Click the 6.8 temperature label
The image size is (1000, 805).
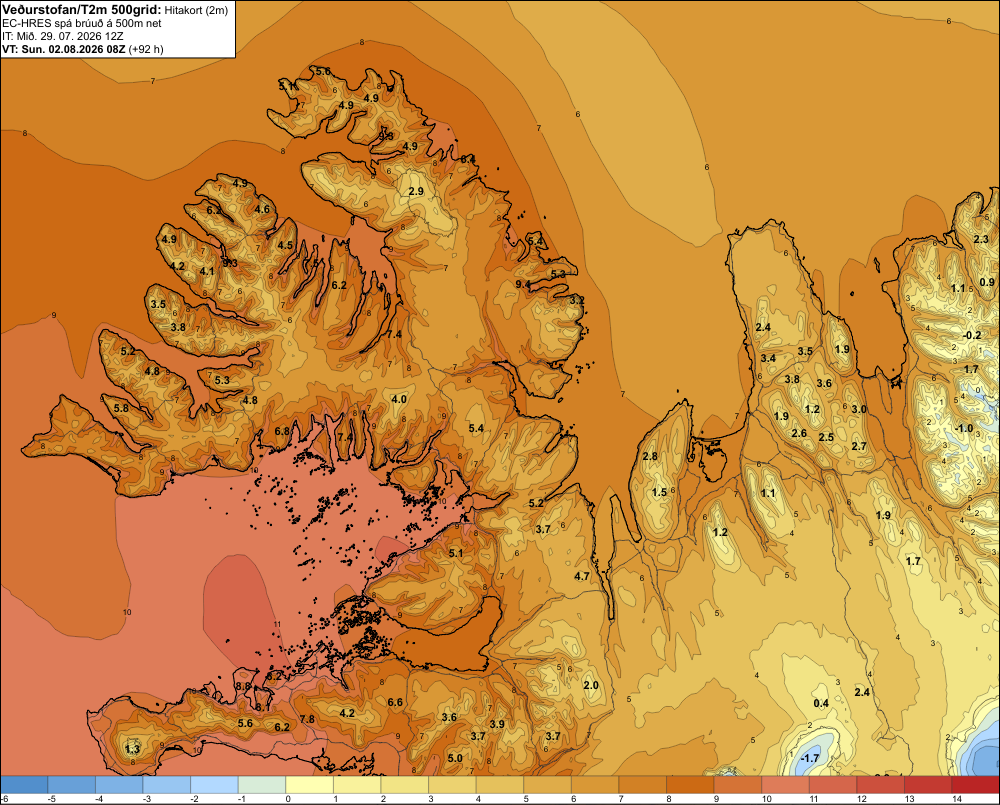coord(282,431)
